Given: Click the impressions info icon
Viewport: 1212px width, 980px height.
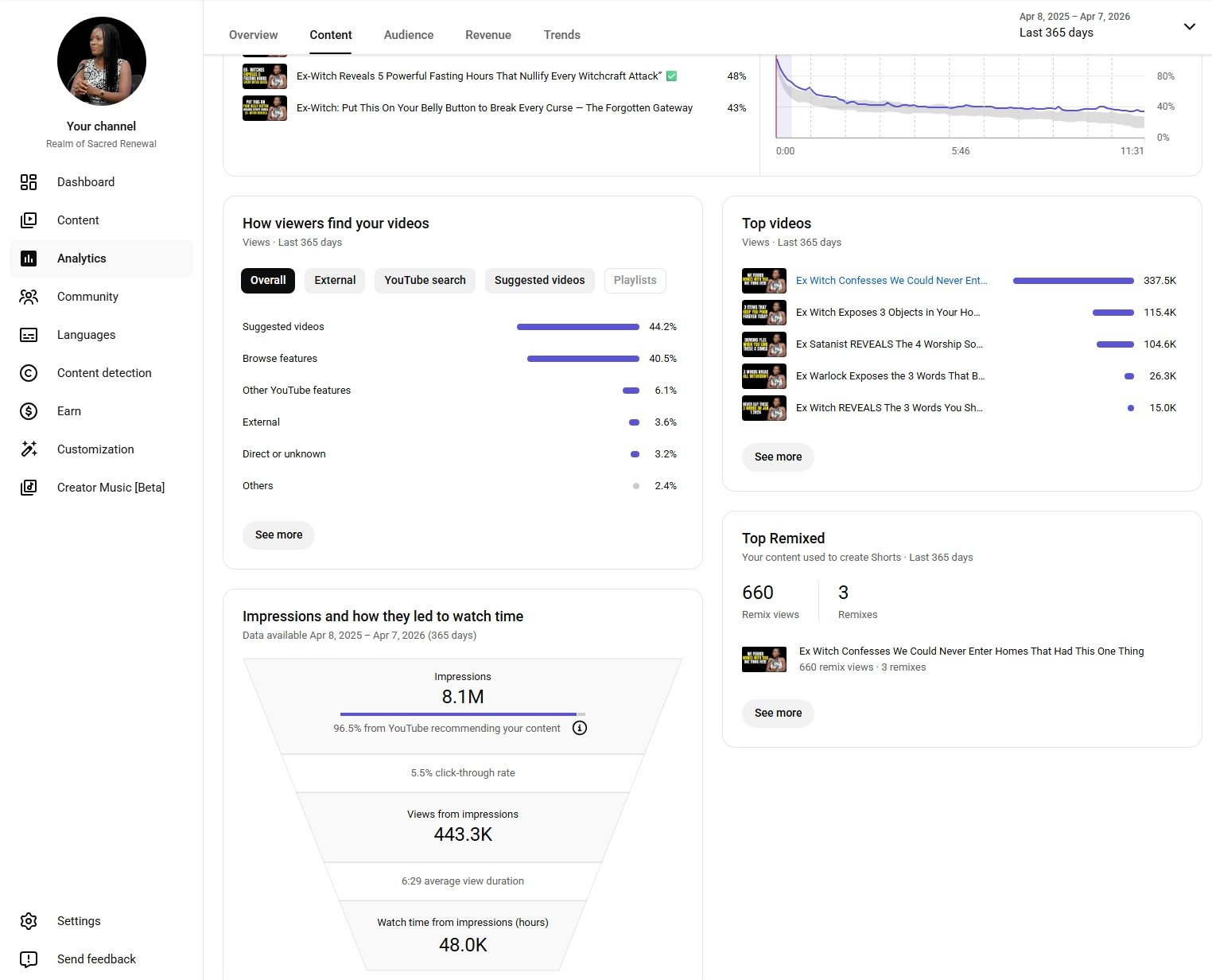Looking at the screenshot, I should point(580,728).
